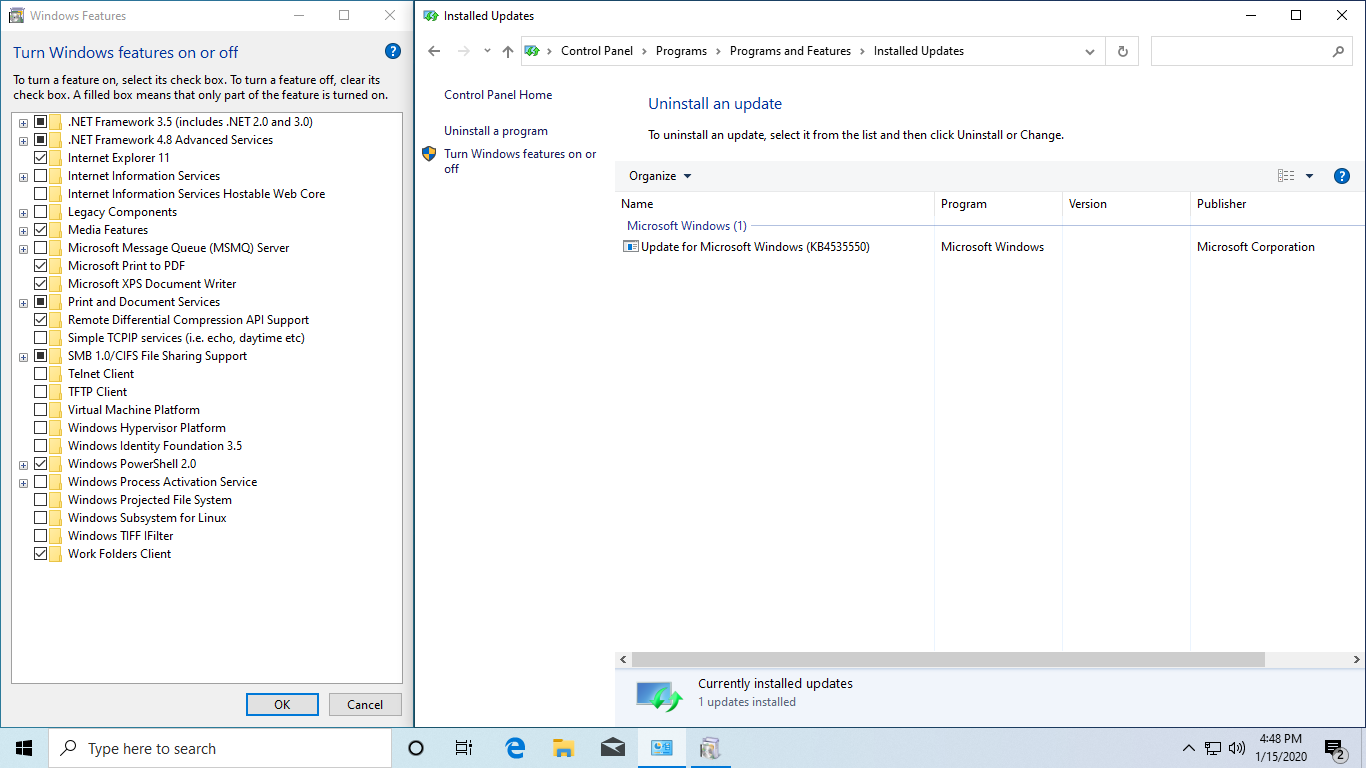Uncheck Microsoft XPS Document Writer
Screen dimensions: 1366x768
coord(41,284)
